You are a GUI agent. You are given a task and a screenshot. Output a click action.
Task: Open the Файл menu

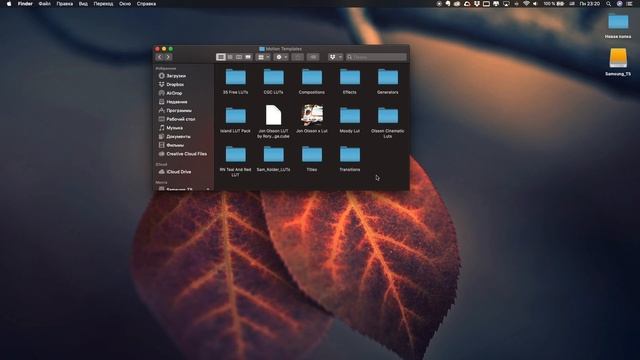pyautogui.click(x=44, y=4)
